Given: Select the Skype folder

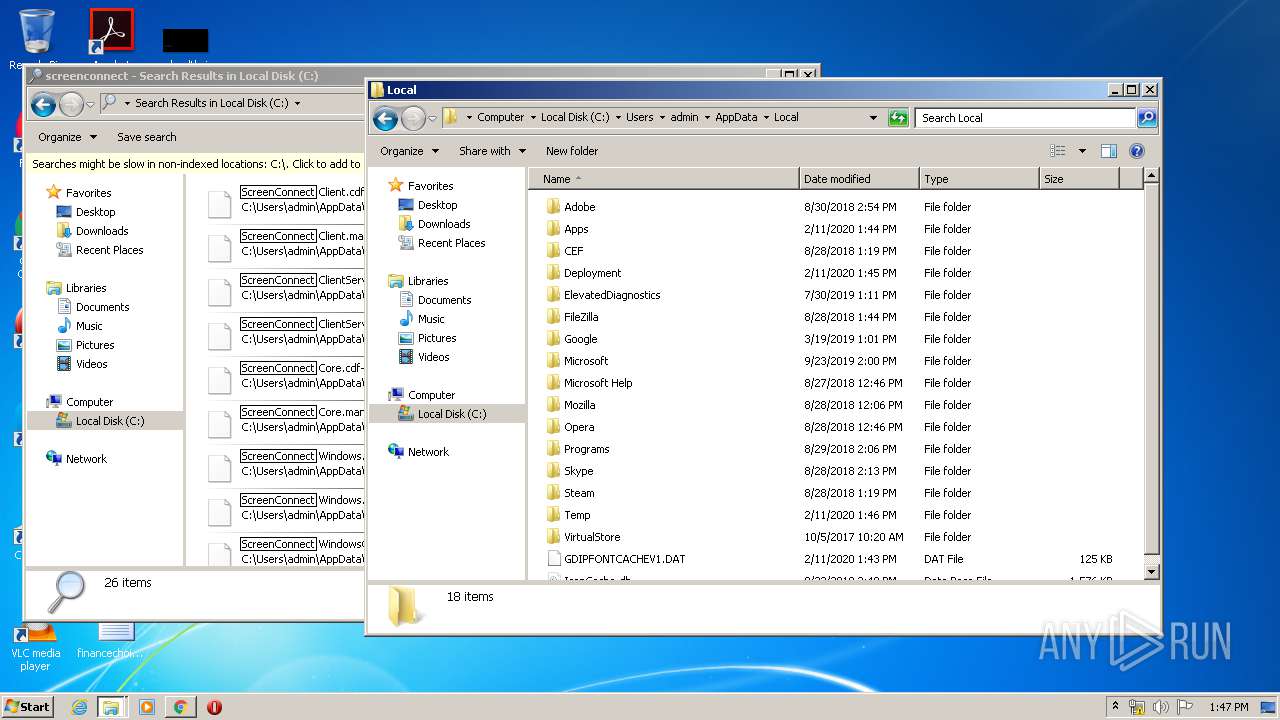Looking at the screenshot, I should click(x=578, y=471).
